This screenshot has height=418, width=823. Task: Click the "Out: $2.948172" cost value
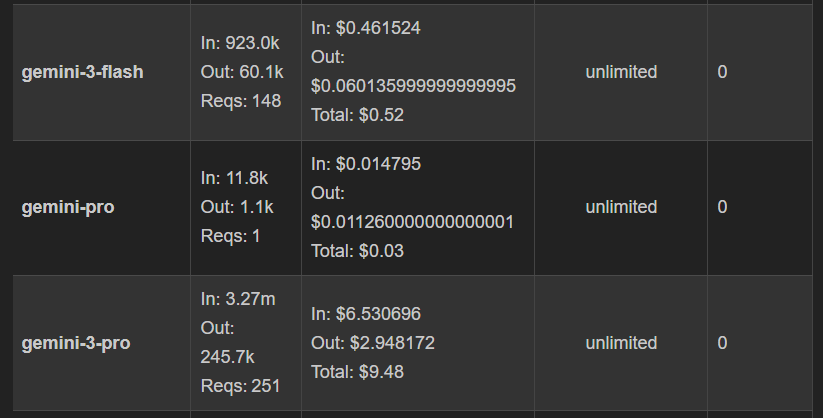point(373,343)
